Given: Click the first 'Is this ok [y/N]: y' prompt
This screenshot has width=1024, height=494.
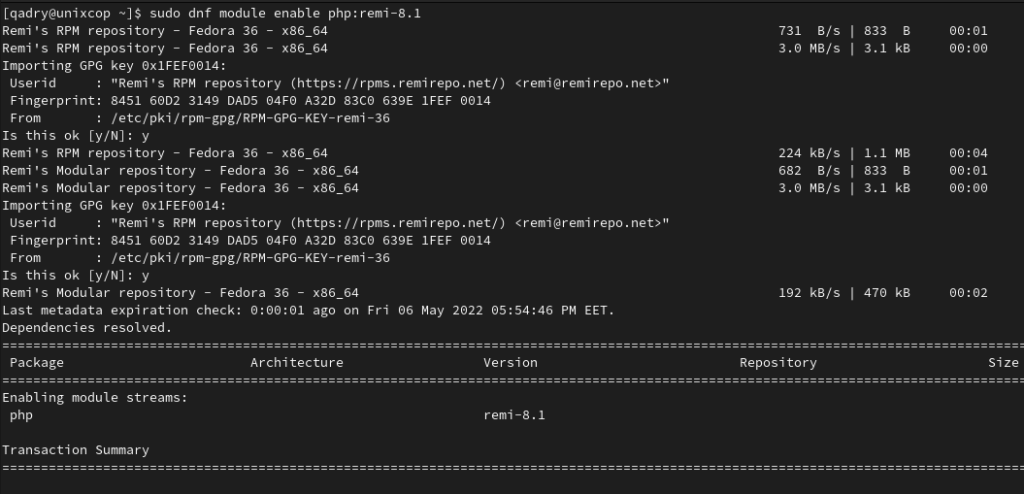Looking at the screenshot, I should pyautogui.click(x=76, y=136).
